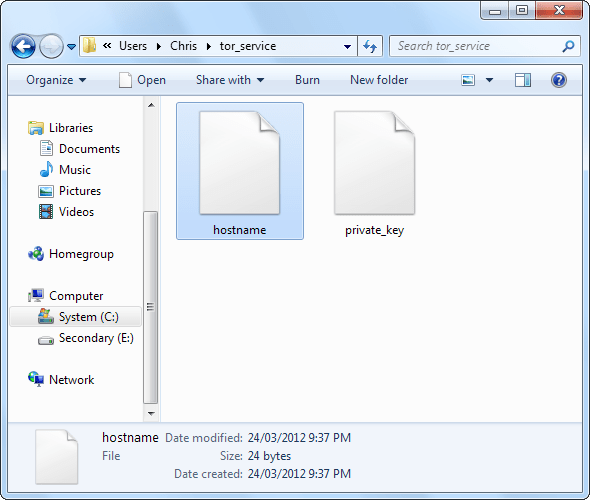Click the refresh icon beside the address bar
The height and width of the screenshot is (500, 590).
[370, 46]
